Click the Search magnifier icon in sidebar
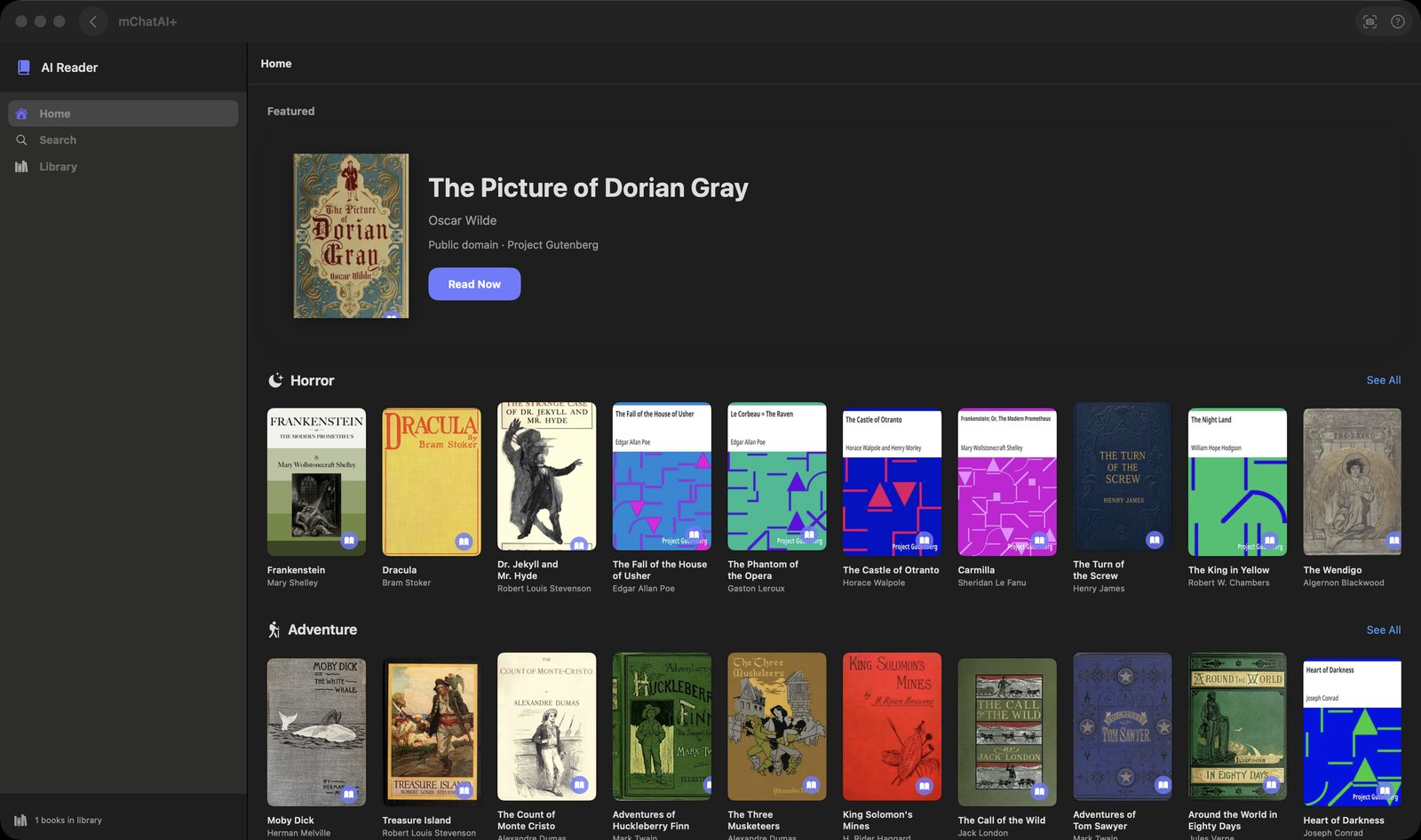Image resolution: width=1421 pixels, height=840 pixels. point(21,140)
